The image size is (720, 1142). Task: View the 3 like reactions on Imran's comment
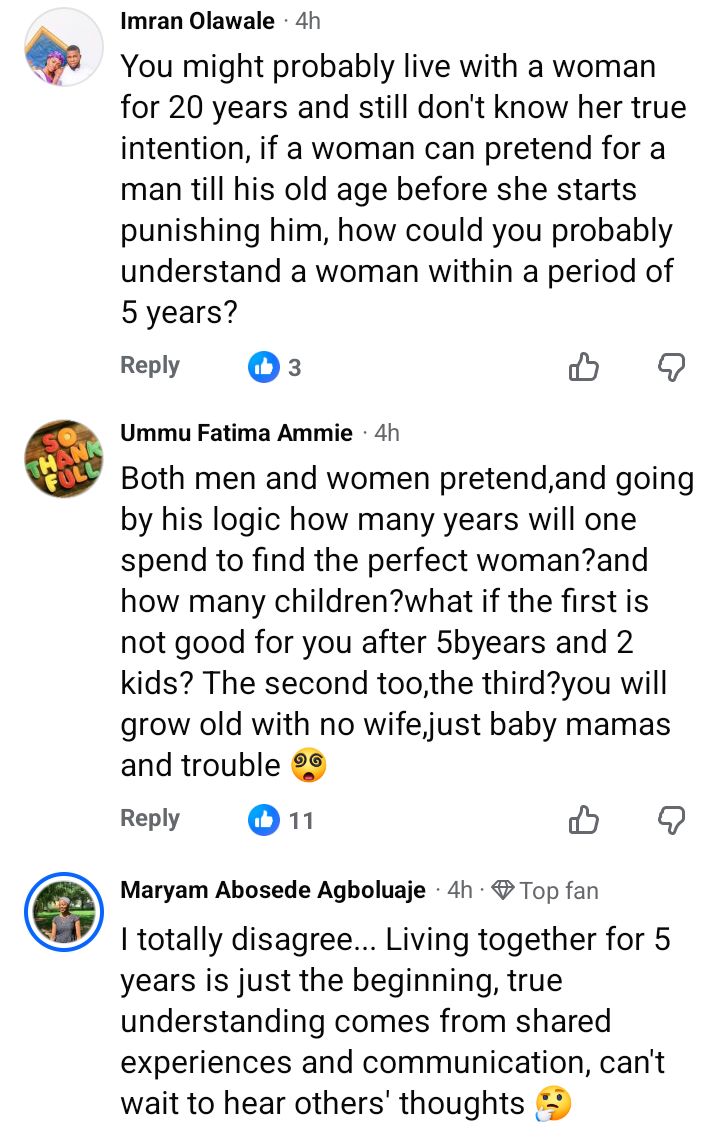pos(275,367)
